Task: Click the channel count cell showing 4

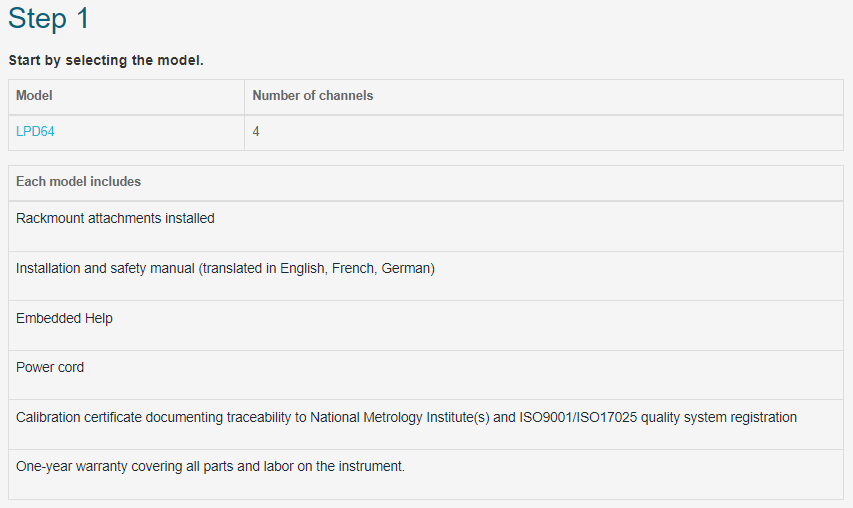Action: click(x=544, y=132)
